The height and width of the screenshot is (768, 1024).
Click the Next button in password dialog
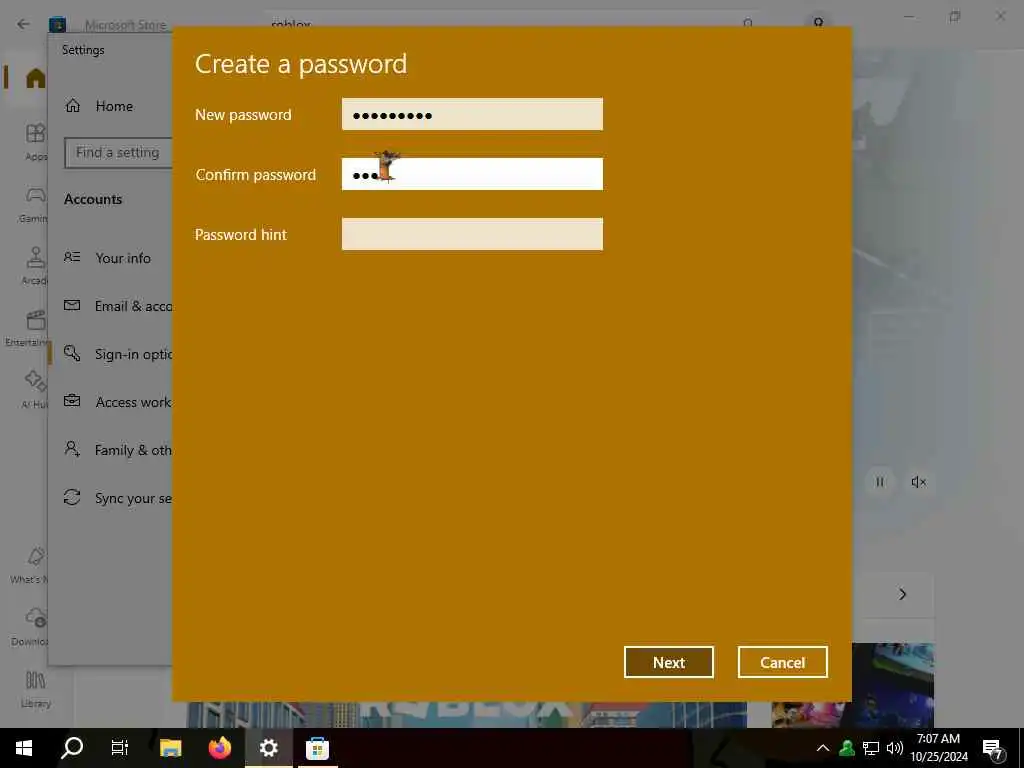[x=669, y=662]
